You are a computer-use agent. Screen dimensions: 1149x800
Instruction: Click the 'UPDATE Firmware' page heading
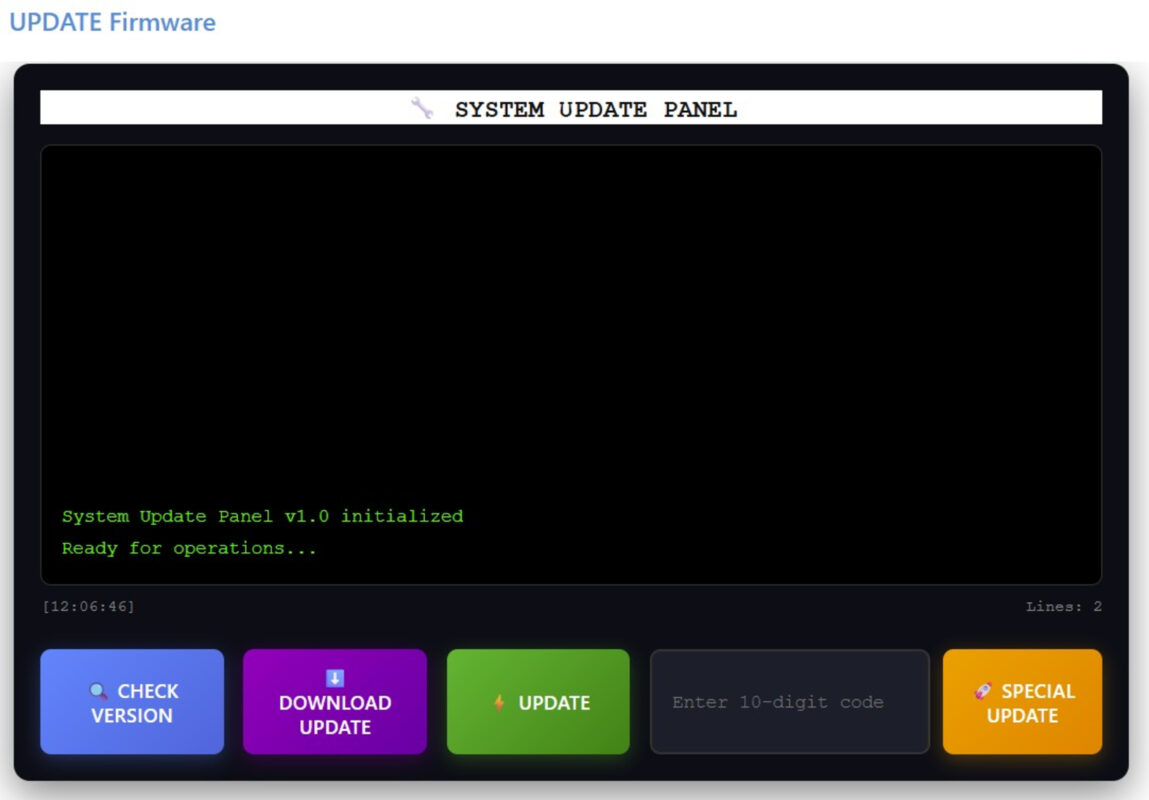[112, 22]
